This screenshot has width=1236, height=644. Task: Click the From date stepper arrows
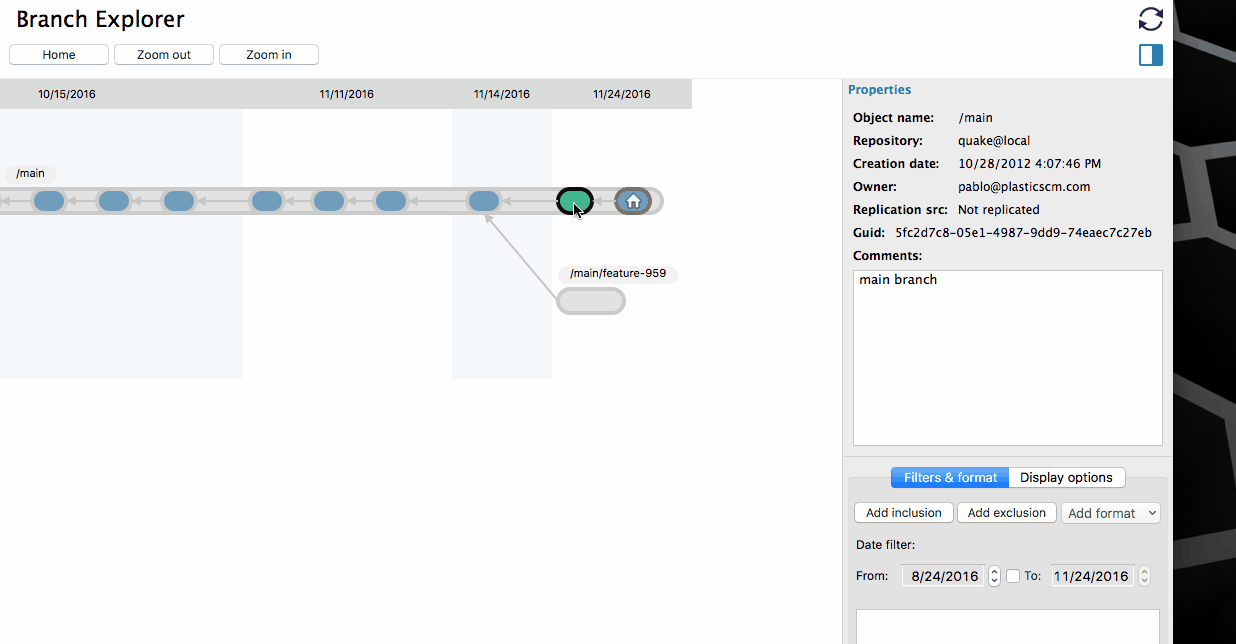tap(994, 576)
